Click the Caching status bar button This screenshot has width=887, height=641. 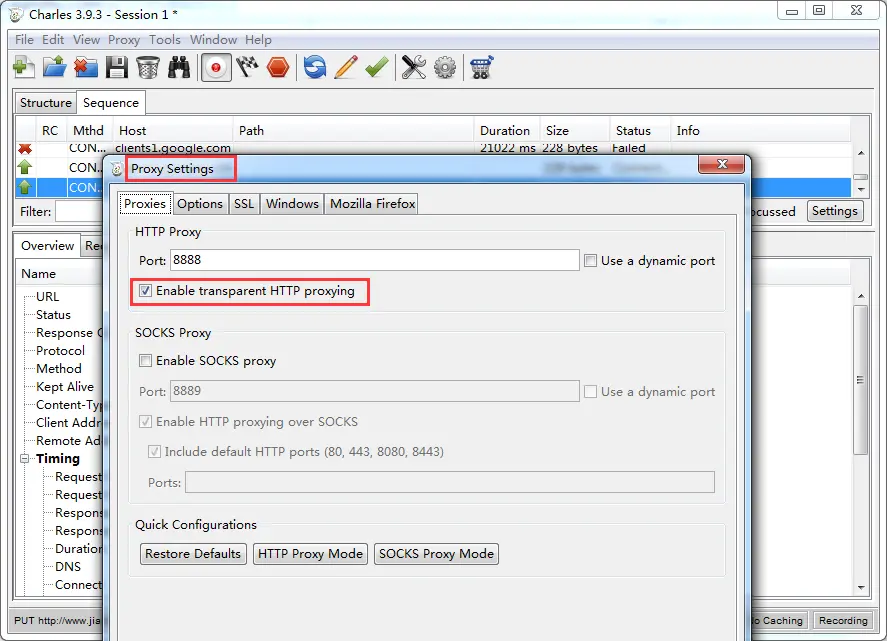[x=781, y=621]
